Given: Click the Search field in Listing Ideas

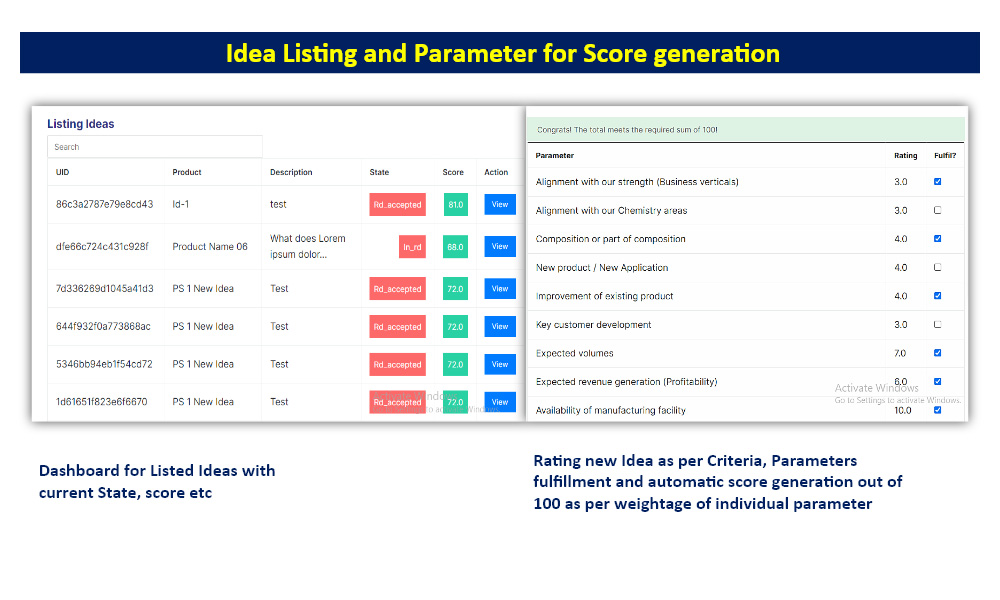Looking at the screenshot, I should (x=155, y=147).
